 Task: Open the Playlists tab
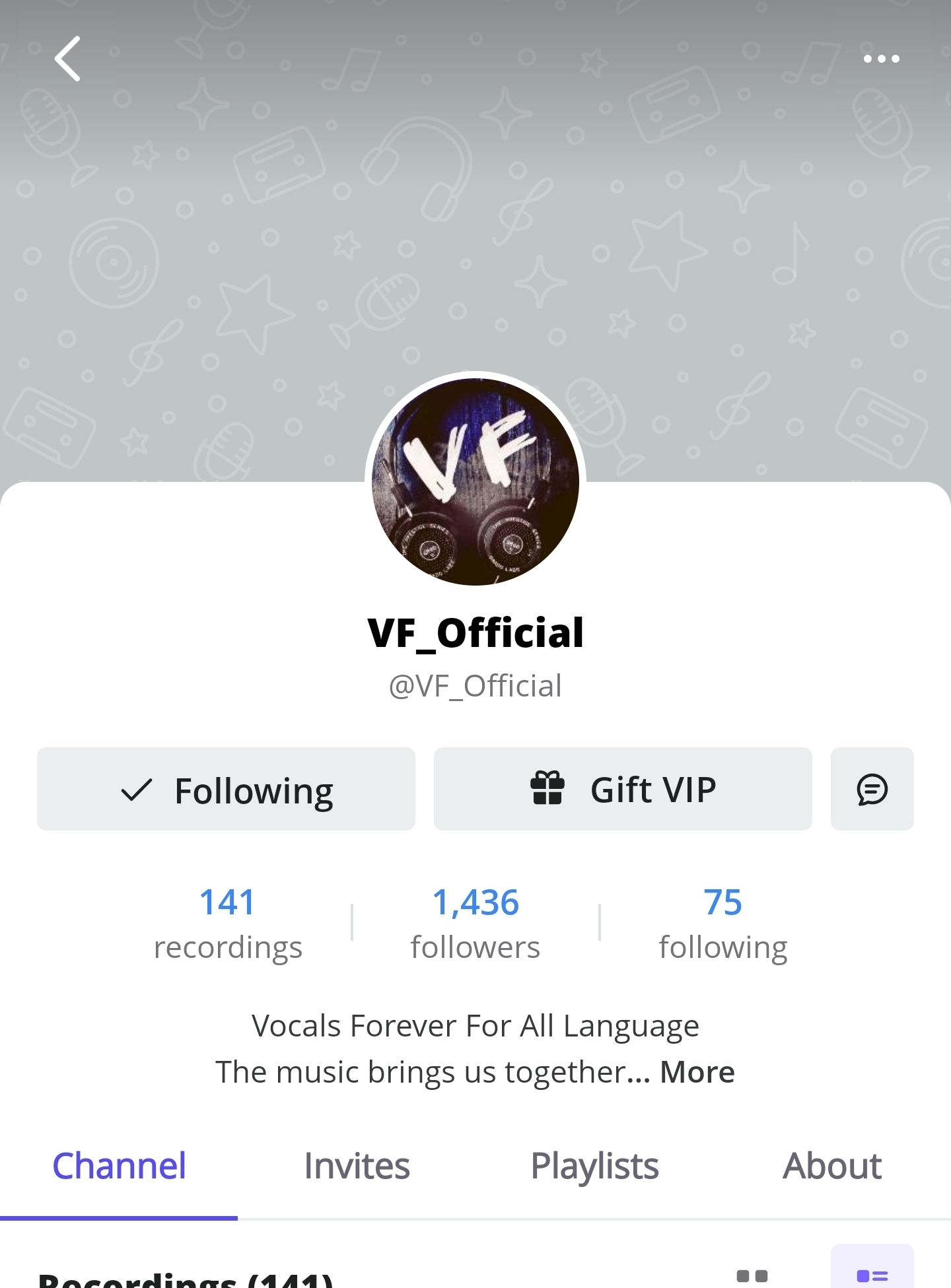click(x=594, y=1166)
